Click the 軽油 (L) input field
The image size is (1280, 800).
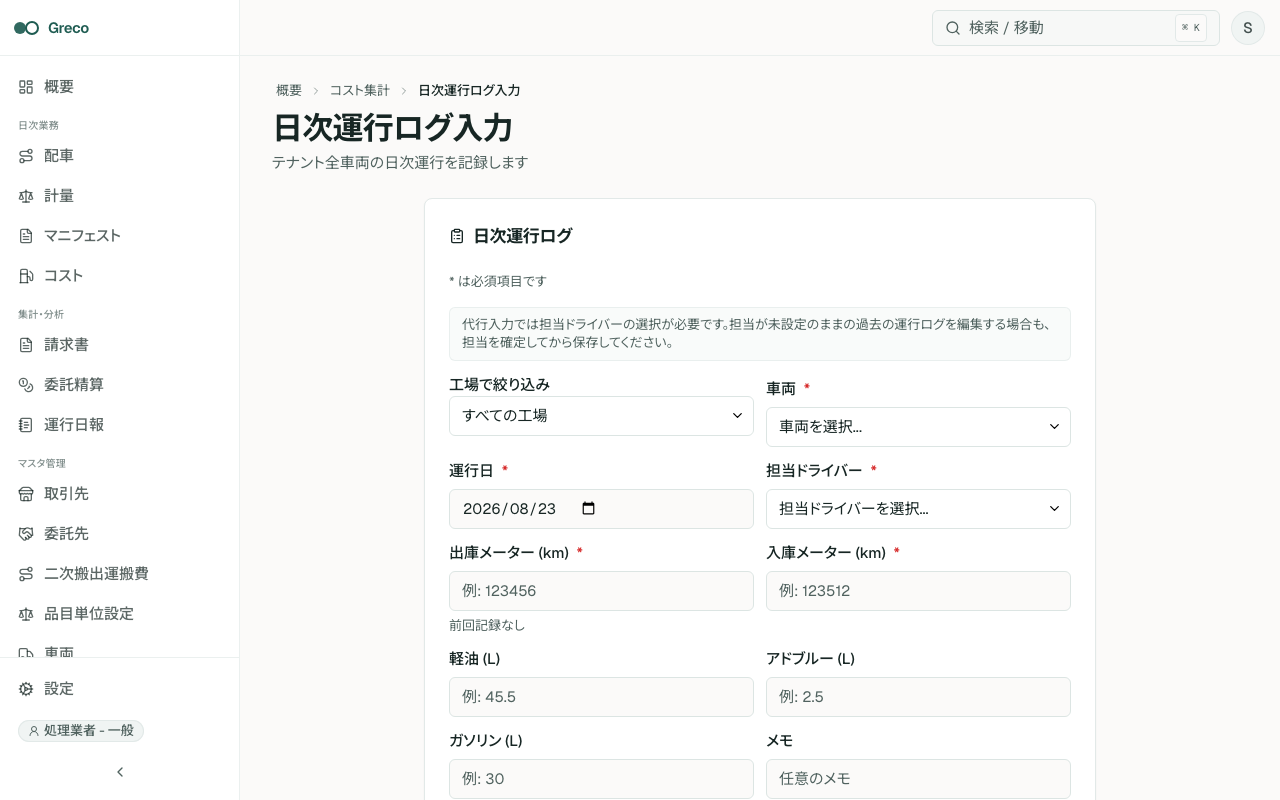(601, 697)
